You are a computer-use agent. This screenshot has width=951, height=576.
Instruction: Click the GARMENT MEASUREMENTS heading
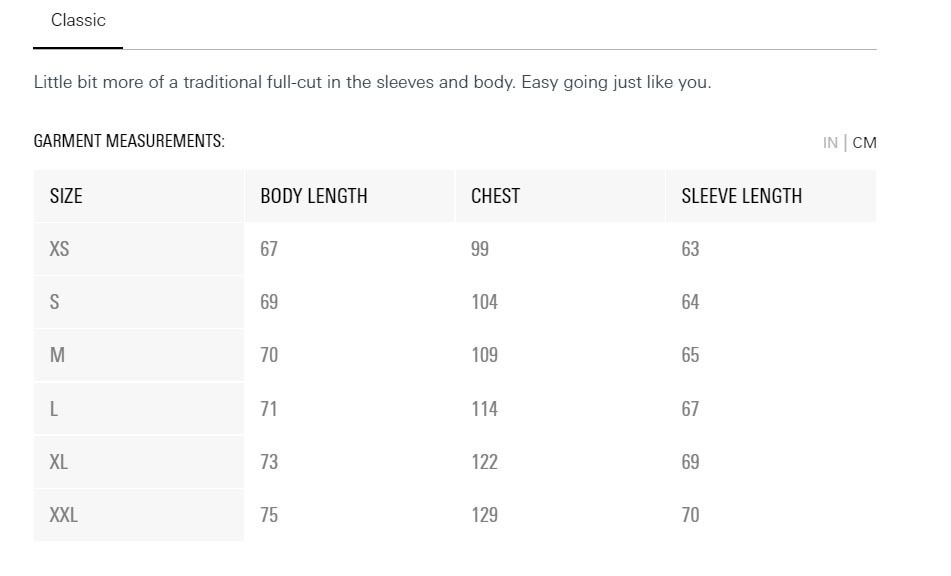pos(129,141)
